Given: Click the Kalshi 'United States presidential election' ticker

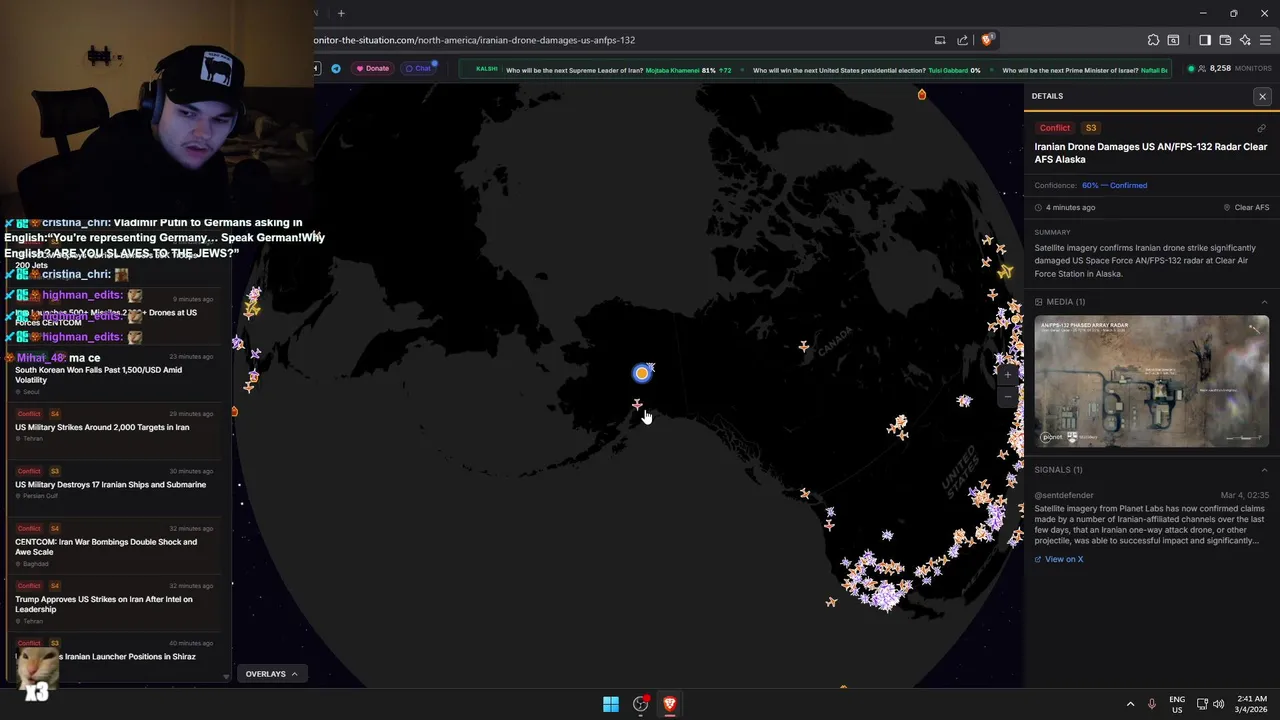Looking at the screenshot, I should pyautogui.click(x=840, y=70).
